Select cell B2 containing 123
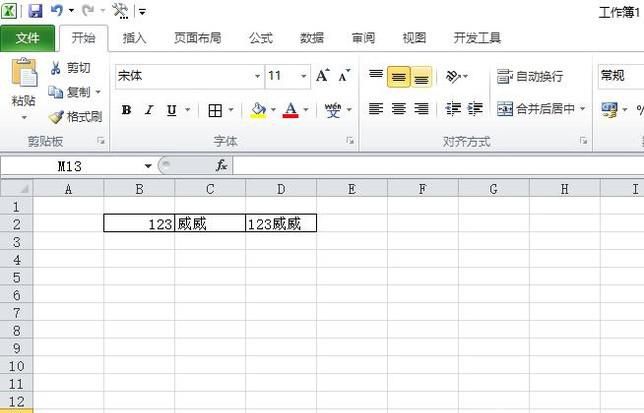 (x=139, y=224)
